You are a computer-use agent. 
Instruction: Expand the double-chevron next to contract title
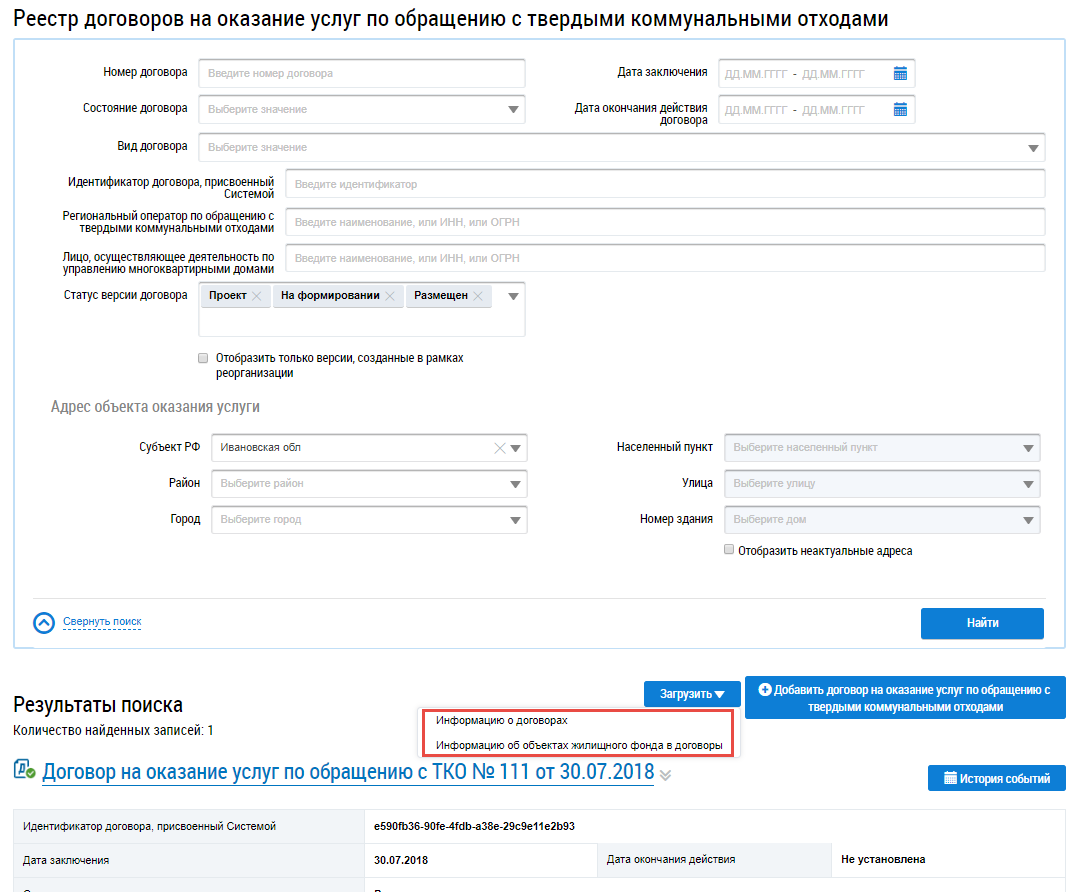click(x=666, y=774)
